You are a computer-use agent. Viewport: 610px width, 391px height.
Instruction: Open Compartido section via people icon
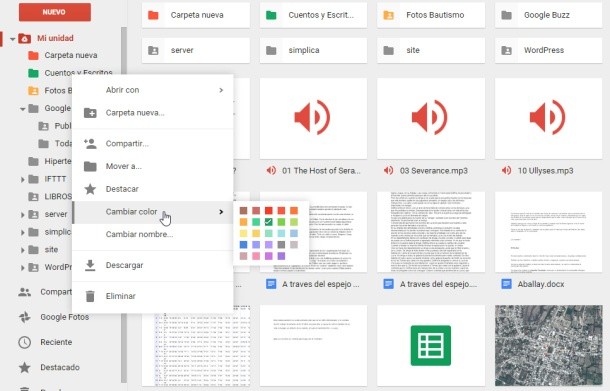(x=25, y=292)
